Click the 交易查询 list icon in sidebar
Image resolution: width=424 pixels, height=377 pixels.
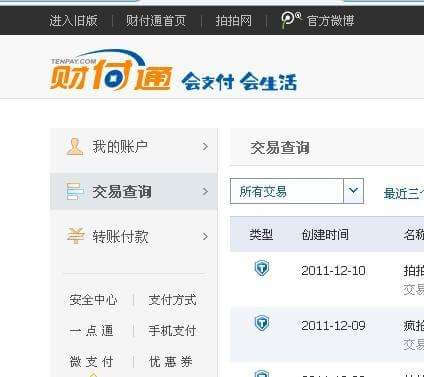75,191
